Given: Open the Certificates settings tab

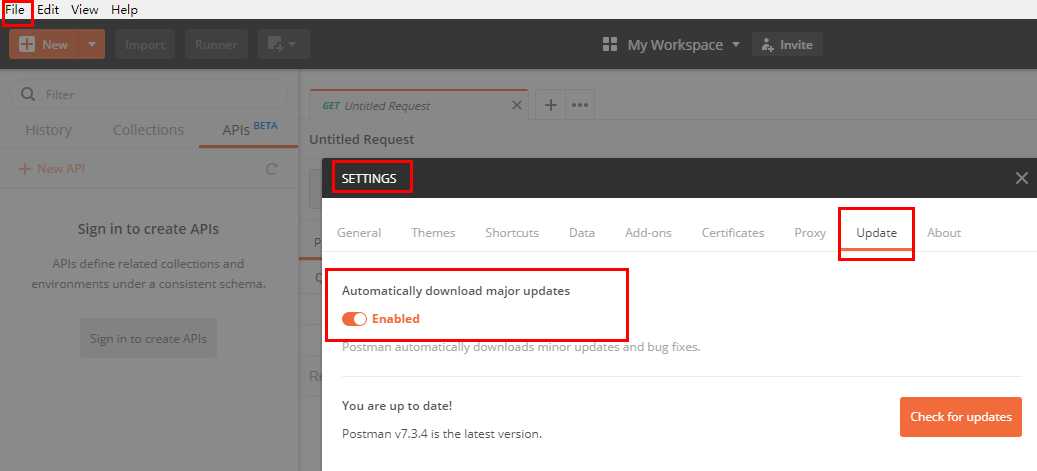Looking at the screenshot, I should tap(733, 233).
